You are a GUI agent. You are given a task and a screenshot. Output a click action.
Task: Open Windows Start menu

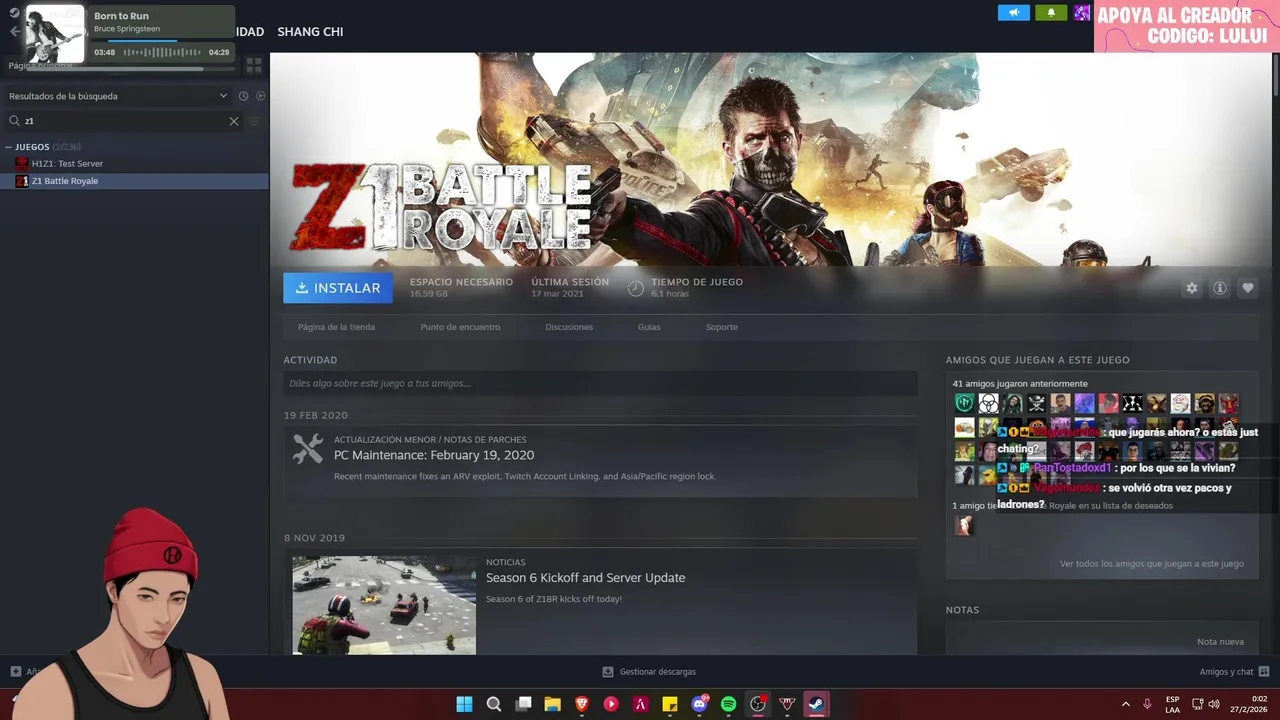coord(464,704)
